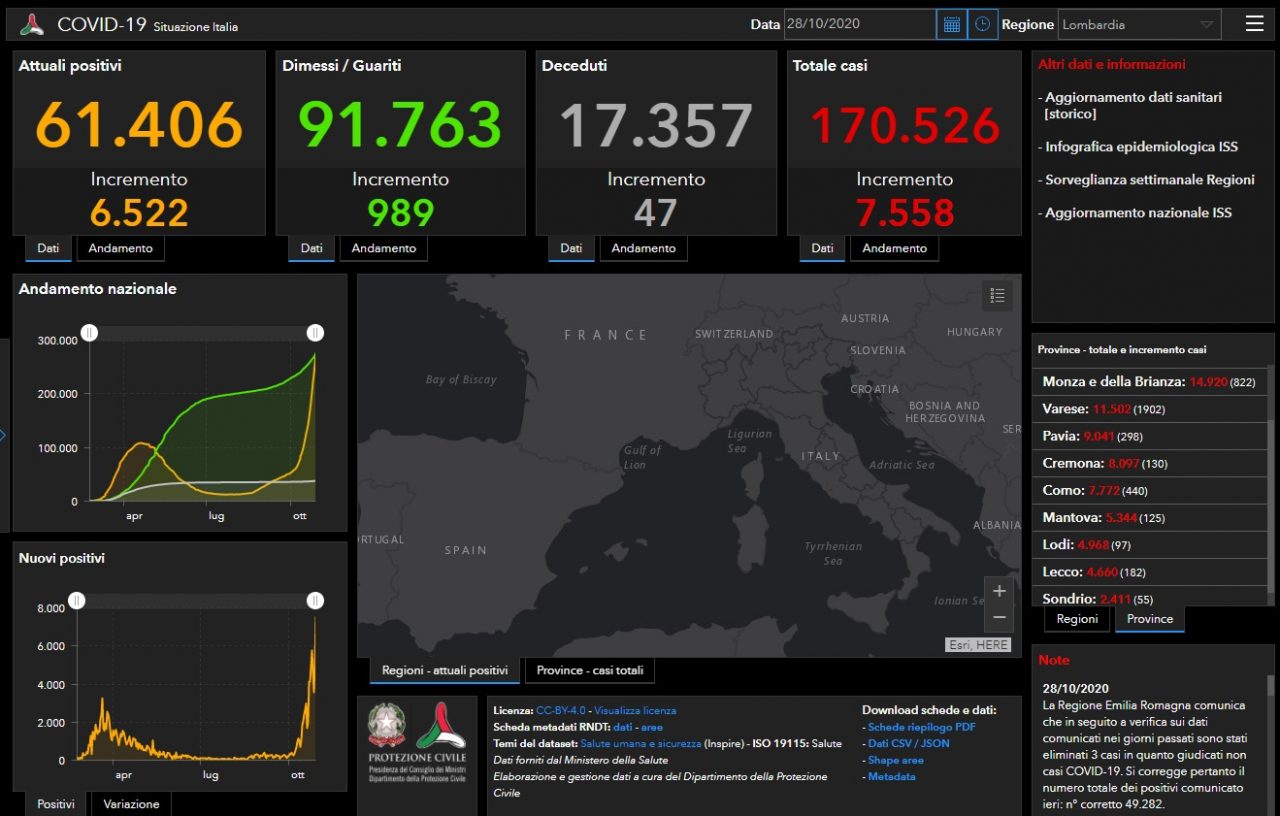
Task: Zoom out on the map
Action: [x=999, y=617]
